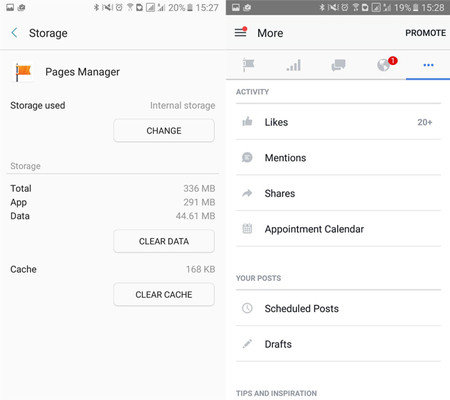This screenshot has height=400, width=450.
Task: Tap the pencil icon beside Drafts
Action: tap(247, 344)
